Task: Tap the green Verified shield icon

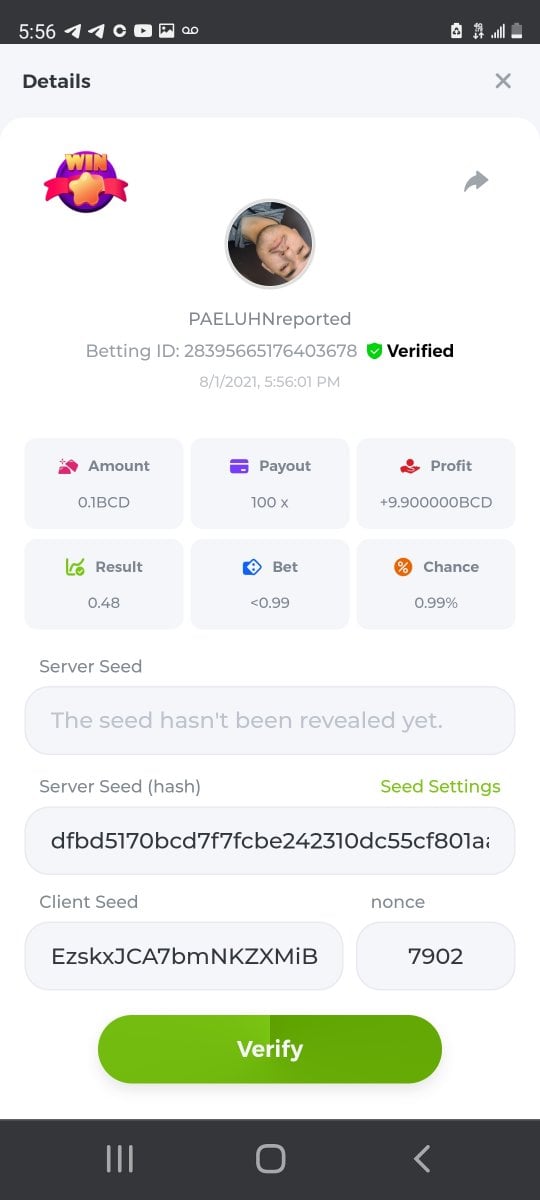Action: [x=374, y=351]
